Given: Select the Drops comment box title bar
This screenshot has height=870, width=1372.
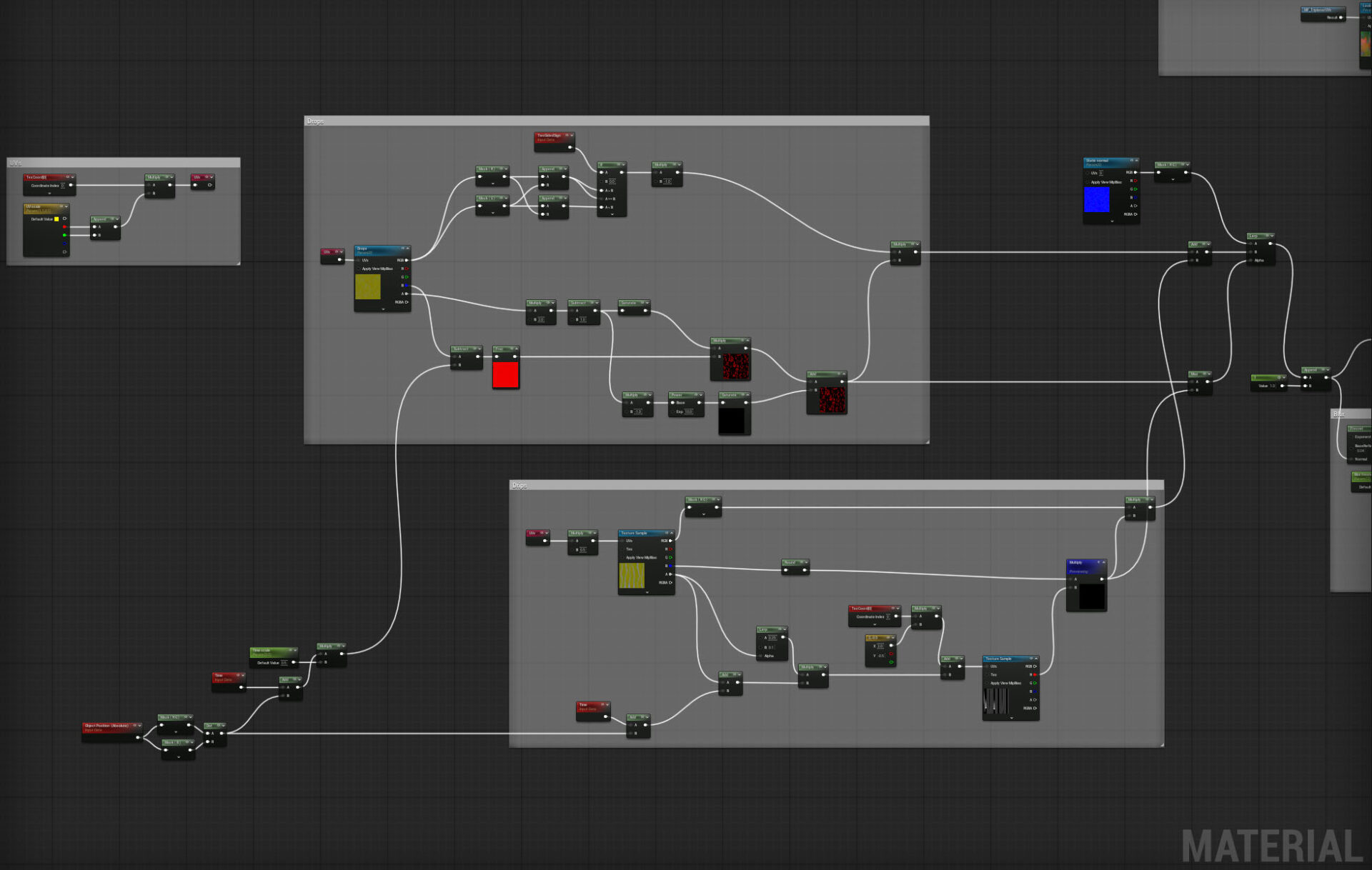Looking at the screenshot, I should pos(617,121).
